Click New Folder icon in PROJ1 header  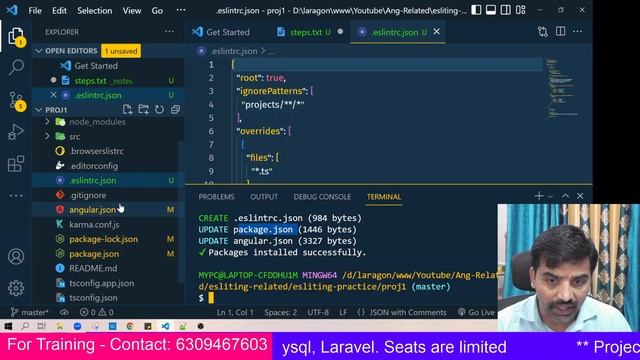pyautogui.click(x=143, y=109)
